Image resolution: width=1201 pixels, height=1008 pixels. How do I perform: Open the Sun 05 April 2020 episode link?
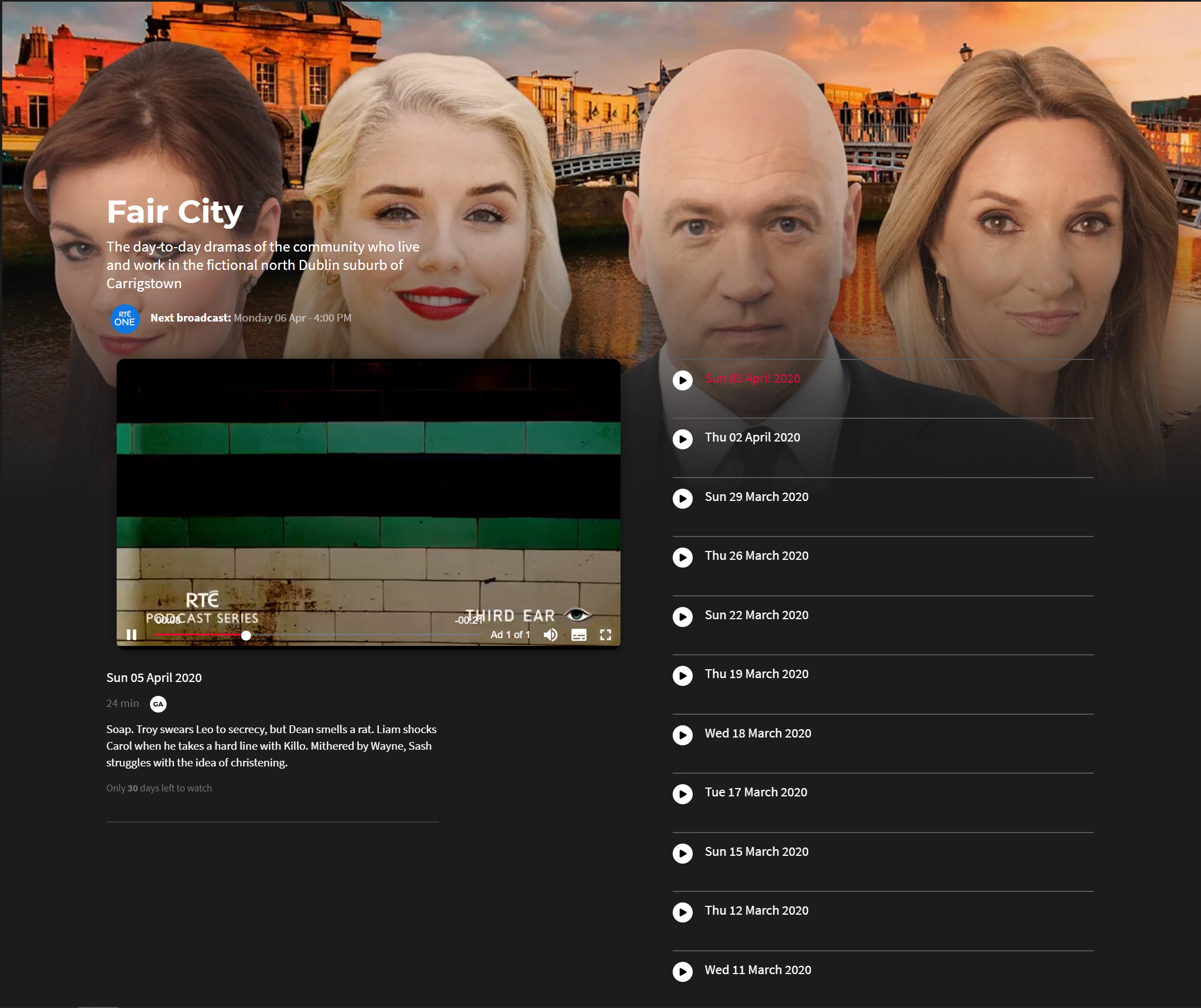(752, 379)
